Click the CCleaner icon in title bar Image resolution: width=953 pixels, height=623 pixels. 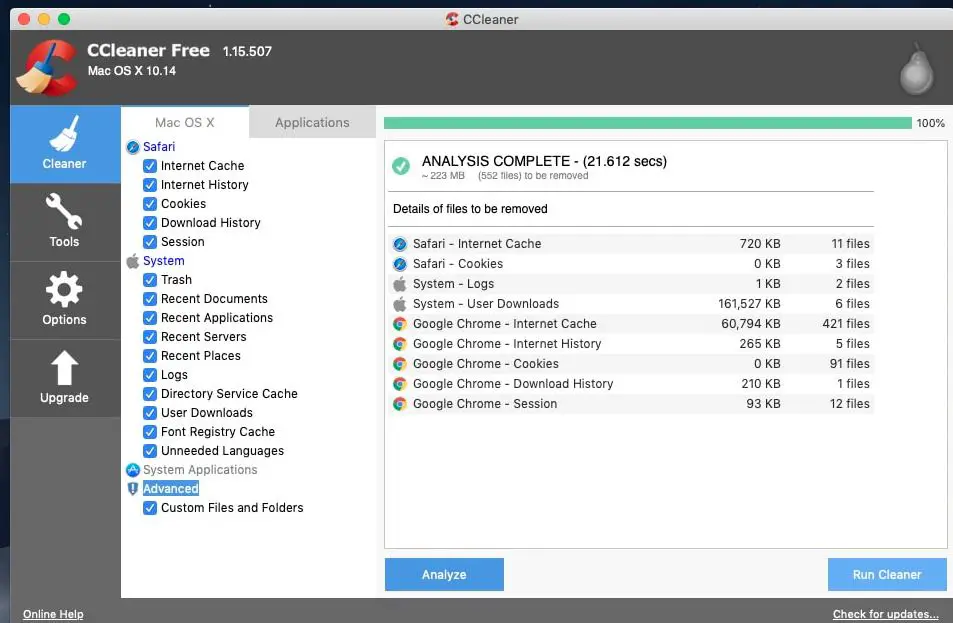tap(452, 19)
